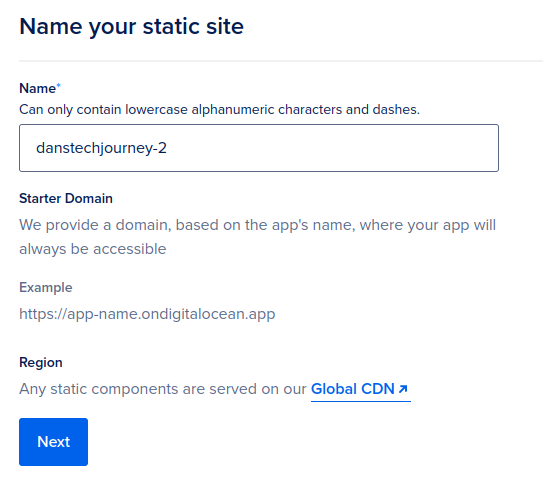This screenshot has height=491, width=543.
Task: Click the lowercase alphanumeric characters hint text
Action: (x=219, y=110)
